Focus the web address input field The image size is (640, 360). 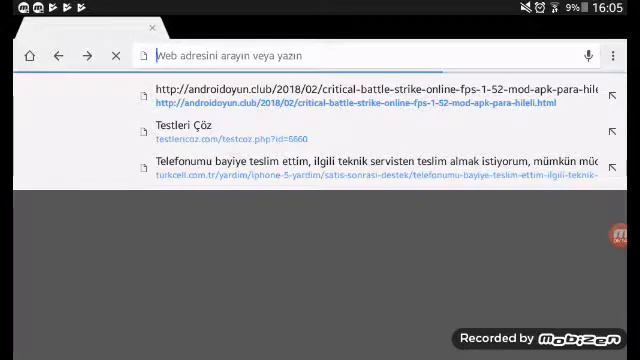(367, 56)
